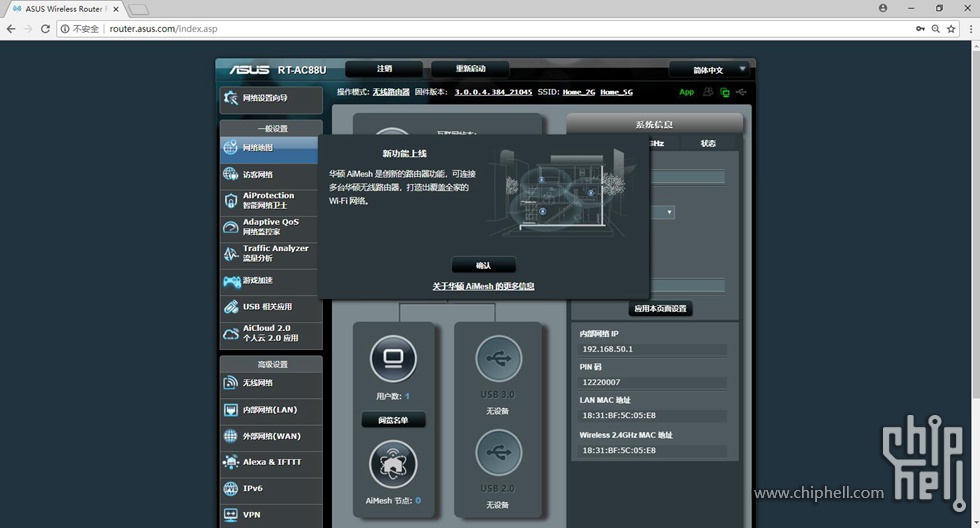Switch to the 状态 tab in system info

708,143
